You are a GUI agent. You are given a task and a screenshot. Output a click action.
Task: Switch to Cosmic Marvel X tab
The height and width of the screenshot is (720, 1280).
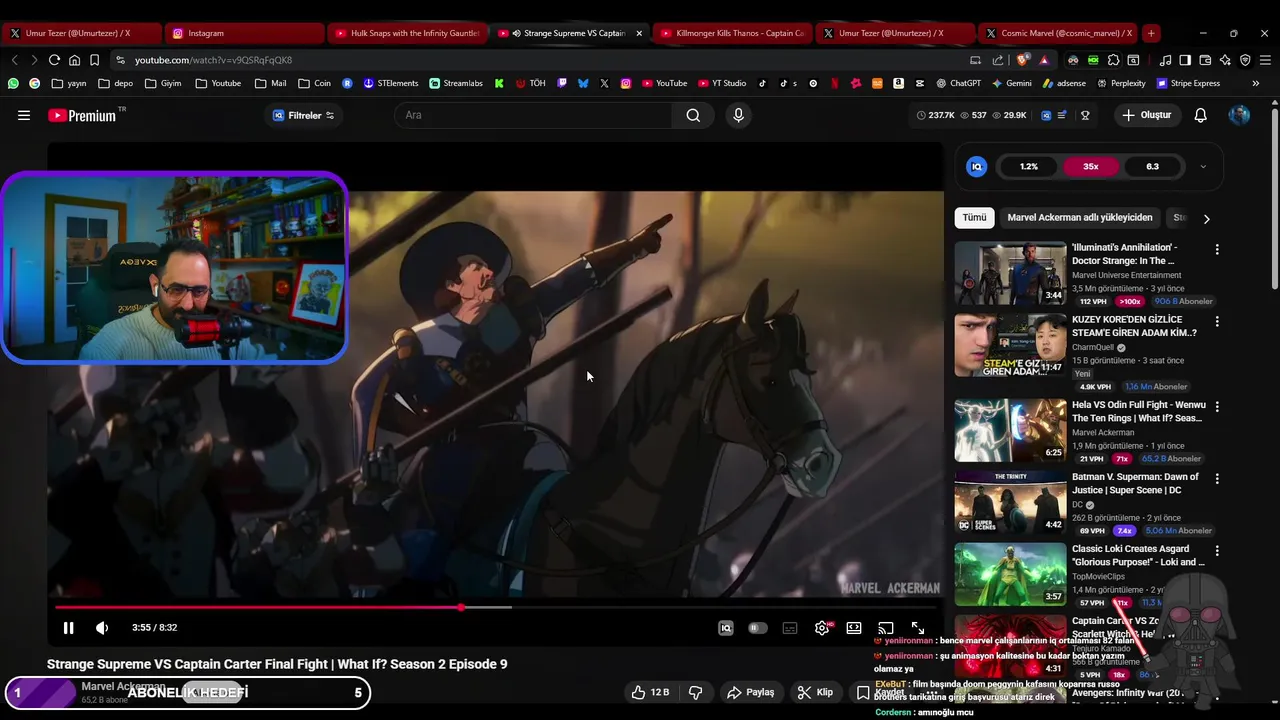[1058, 33]
